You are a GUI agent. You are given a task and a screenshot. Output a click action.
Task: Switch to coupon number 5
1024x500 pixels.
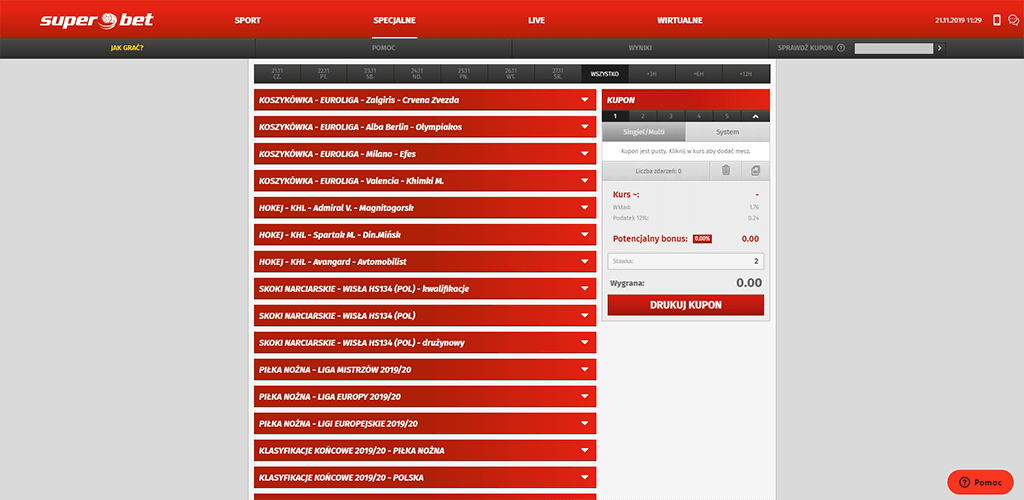click(x=728, y=116)
